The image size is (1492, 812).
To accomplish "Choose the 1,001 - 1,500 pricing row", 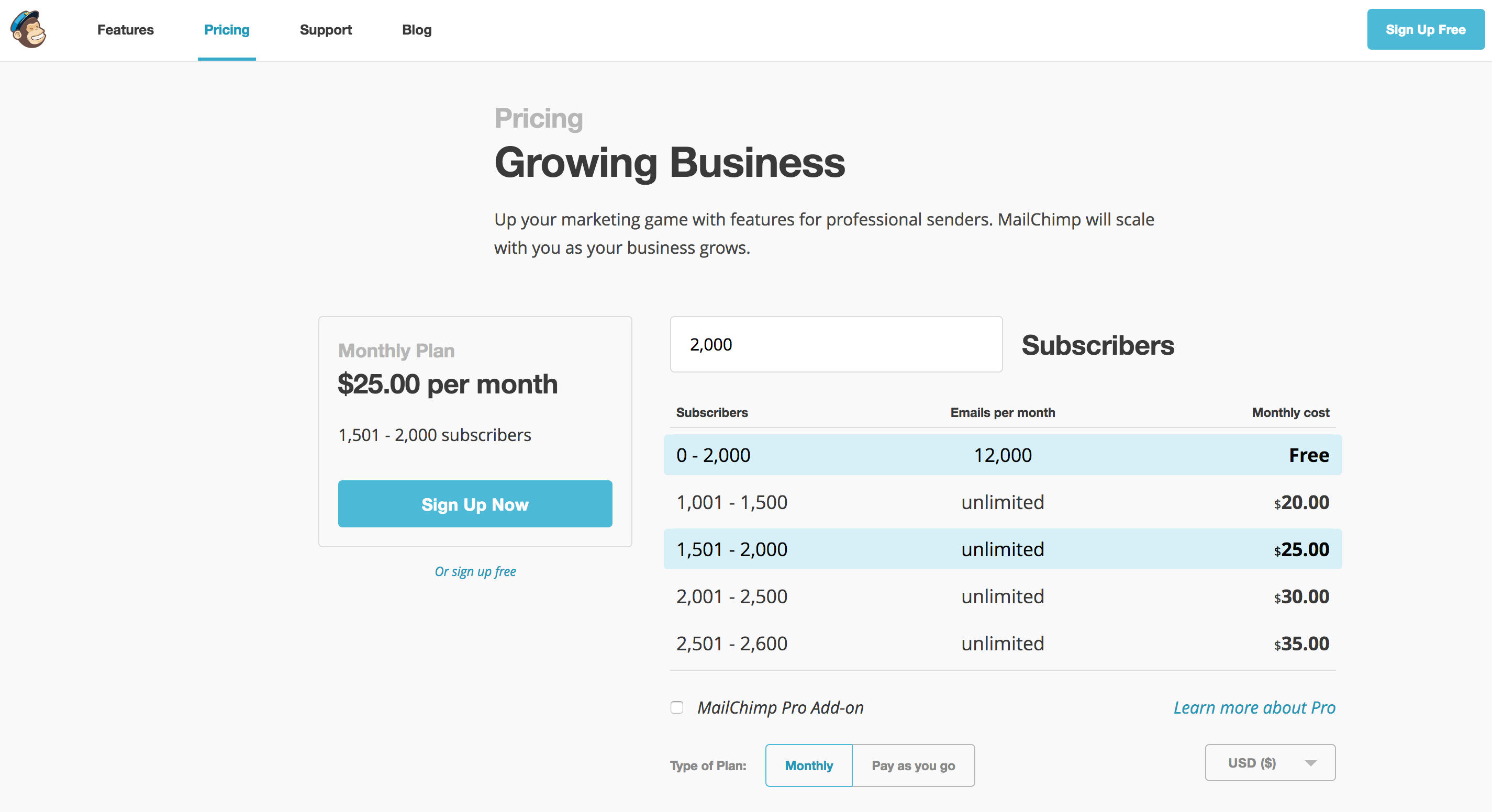I will click(1002, 502).
